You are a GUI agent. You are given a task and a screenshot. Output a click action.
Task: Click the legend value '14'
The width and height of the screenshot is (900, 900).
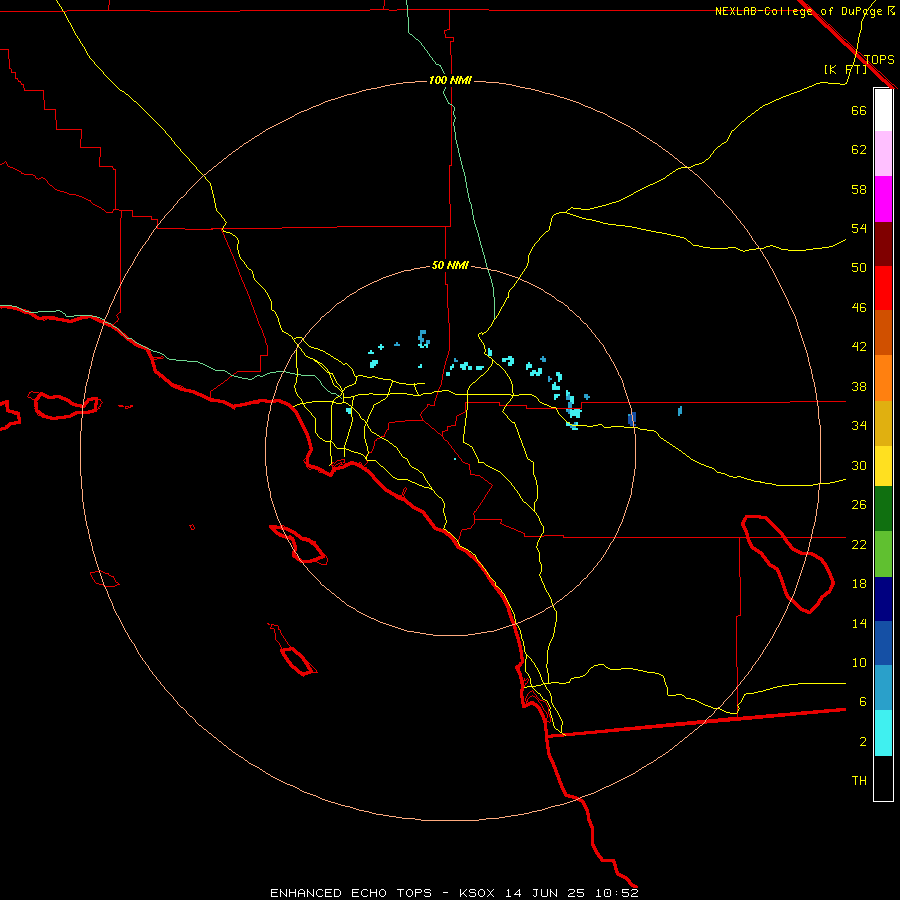click(859, 623)
